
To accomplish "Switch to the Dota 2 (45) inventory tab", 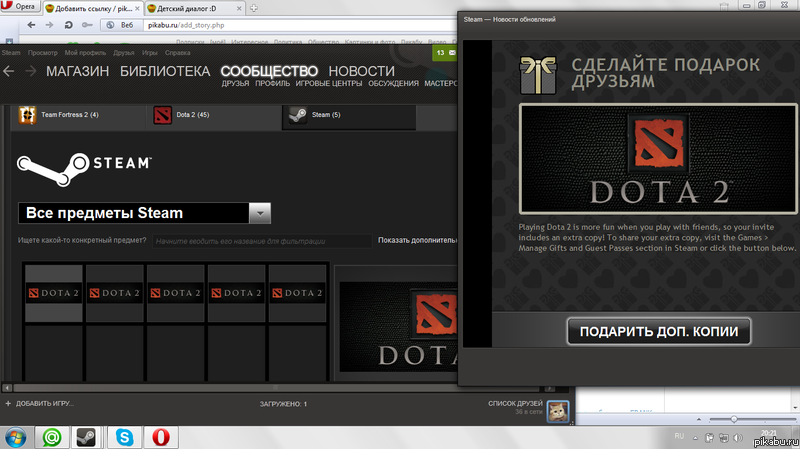I will coord(192,115).
